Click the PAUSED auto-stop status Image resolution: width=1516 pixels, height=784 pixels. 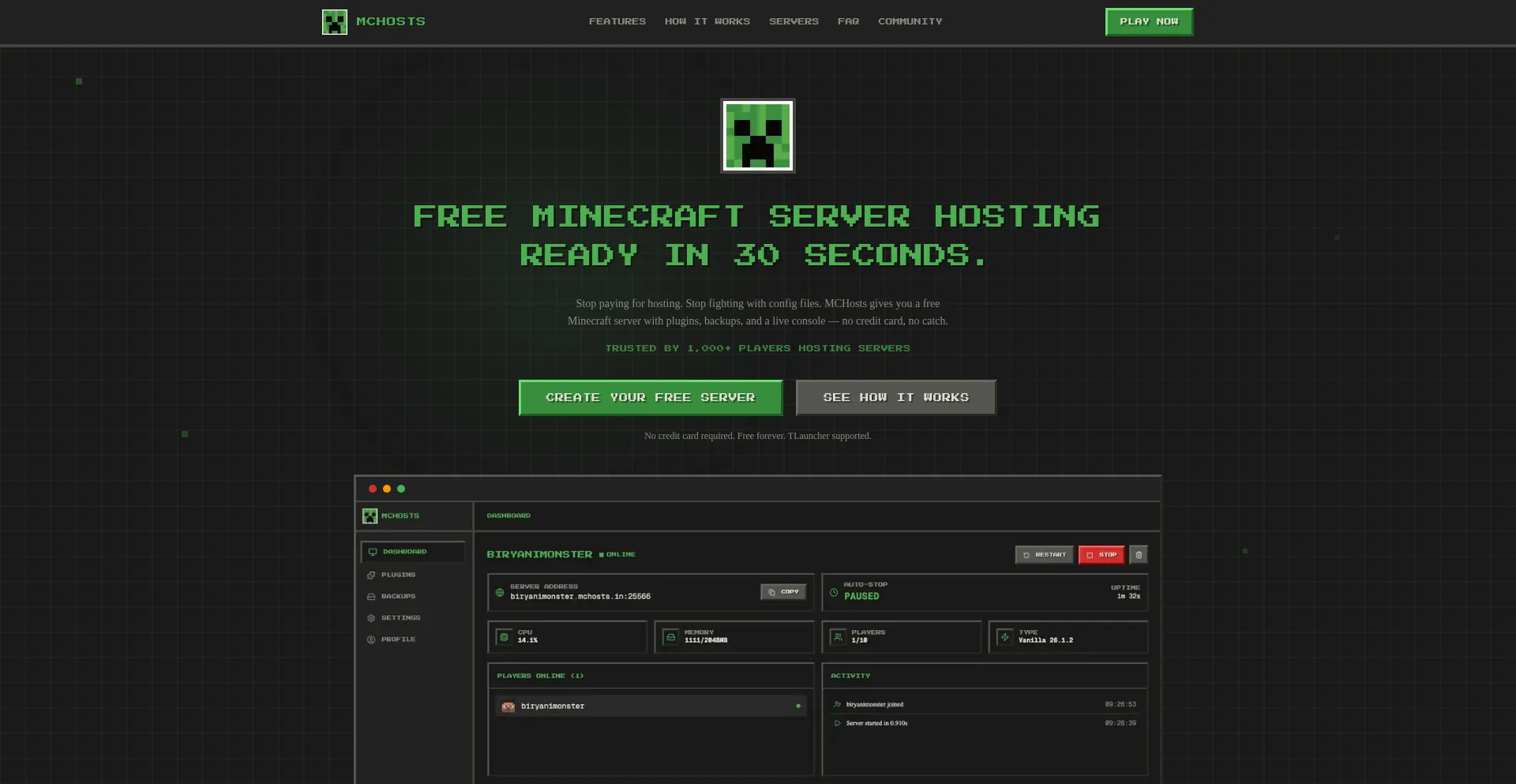click(x=861, y=597)
